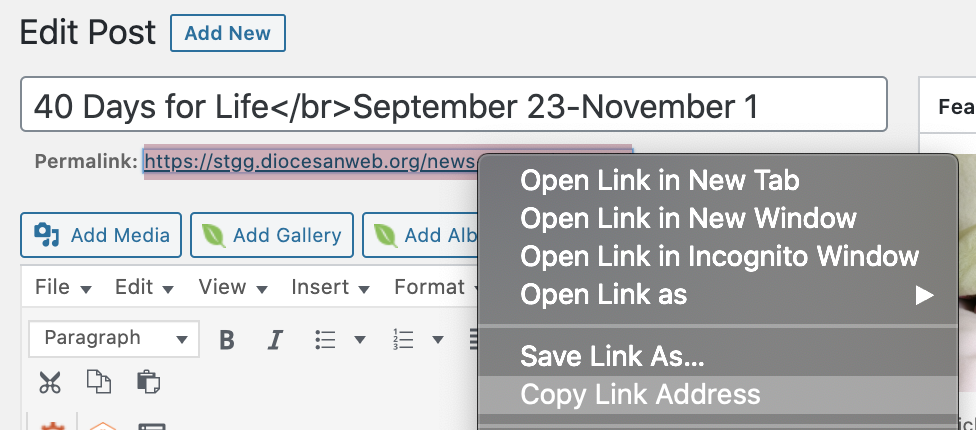Click the Add Media button

(101, 236)
